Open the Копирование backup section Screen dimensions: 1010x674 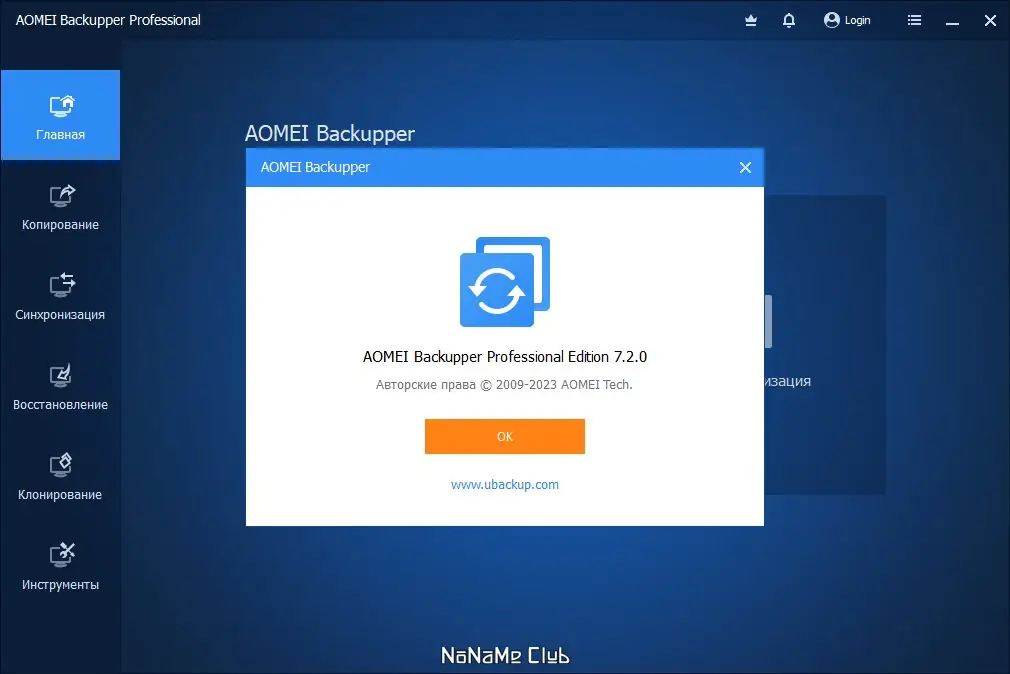[60, 206]
